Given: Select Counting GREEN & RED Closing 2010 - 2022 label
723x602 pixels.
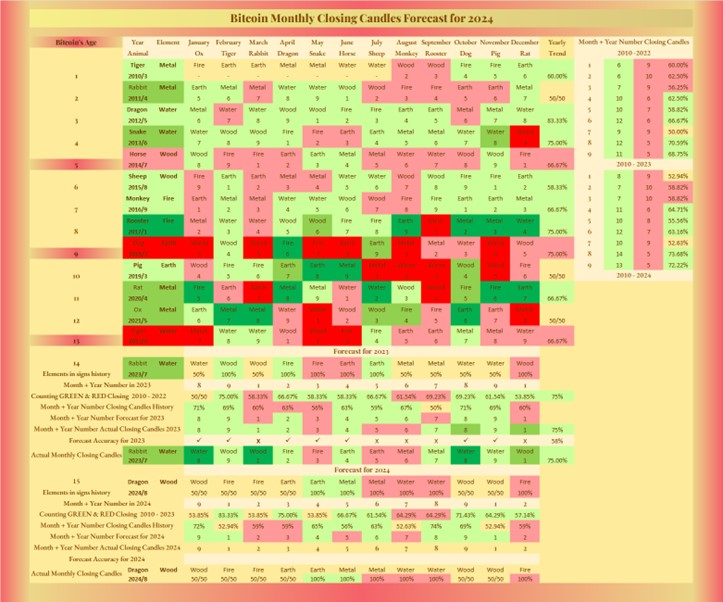Looking at the screenshot, I should (98, 396).
